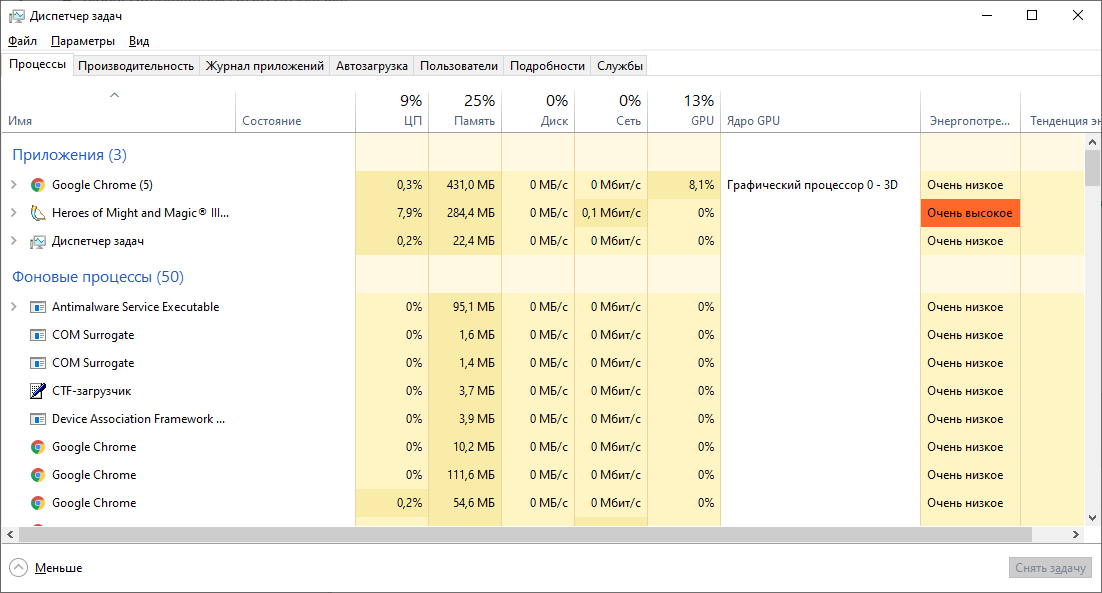Click the Диспетчер задач process icon
The width and height of the screenshot is (1102, 593).
point(38,241)
